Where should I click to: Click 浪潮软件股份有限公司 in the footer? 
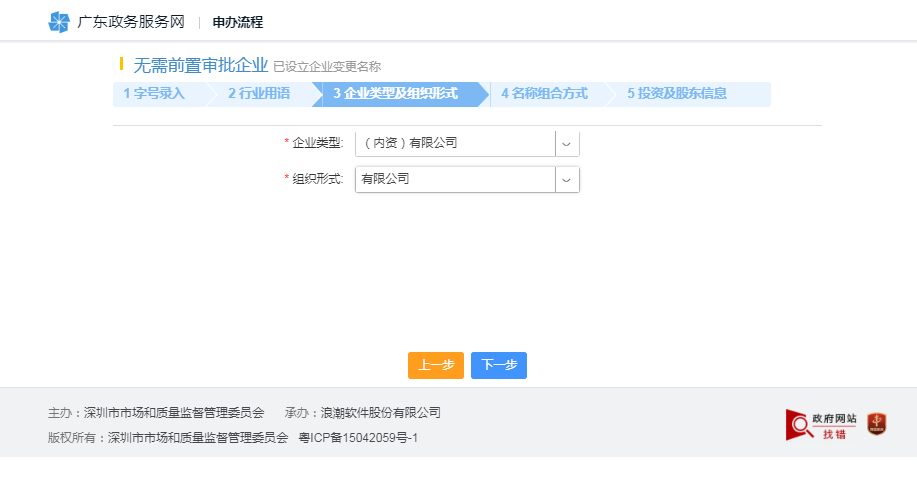tap(380, 412)
